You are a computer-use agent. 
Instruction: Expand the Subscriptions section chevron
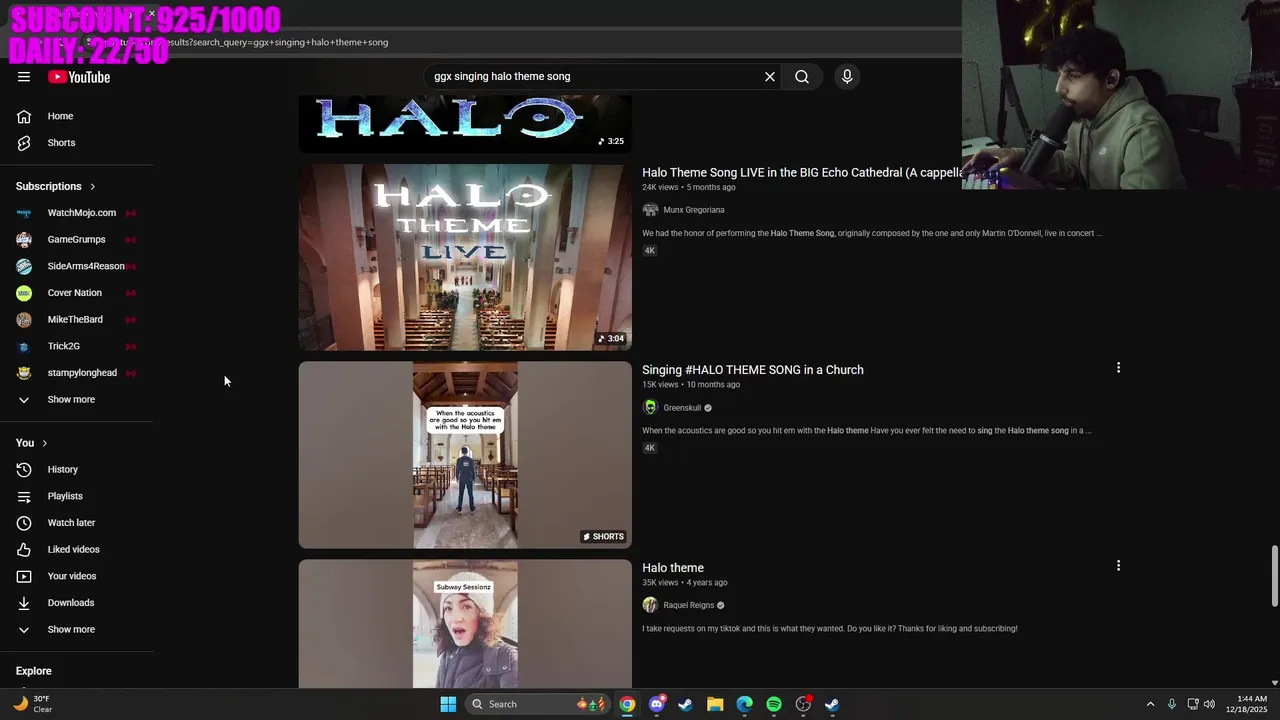[93, 187]
